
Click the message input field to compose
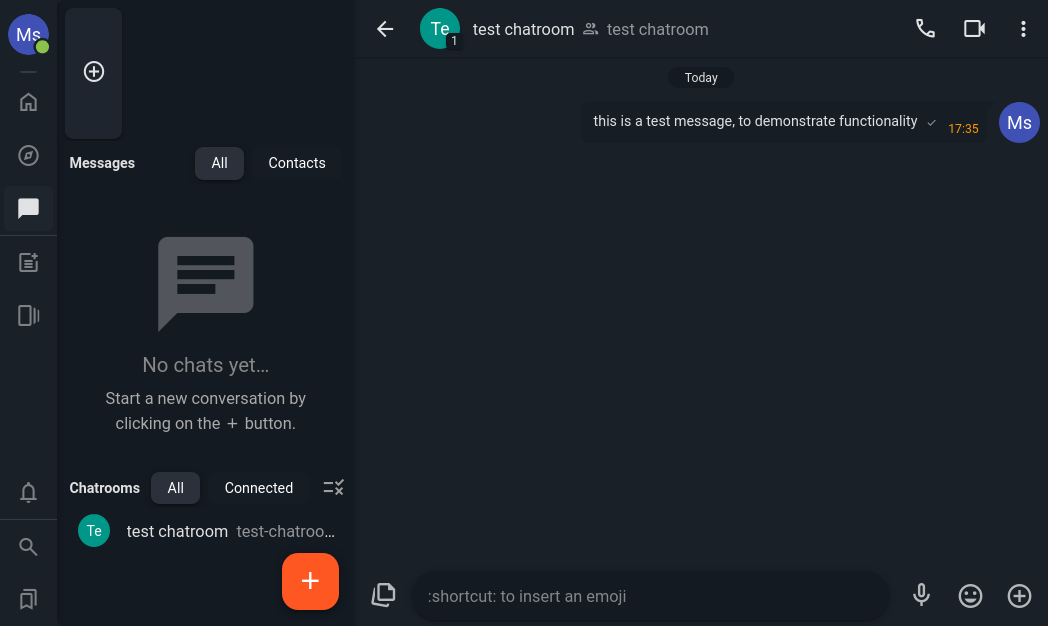coord(650,595)
